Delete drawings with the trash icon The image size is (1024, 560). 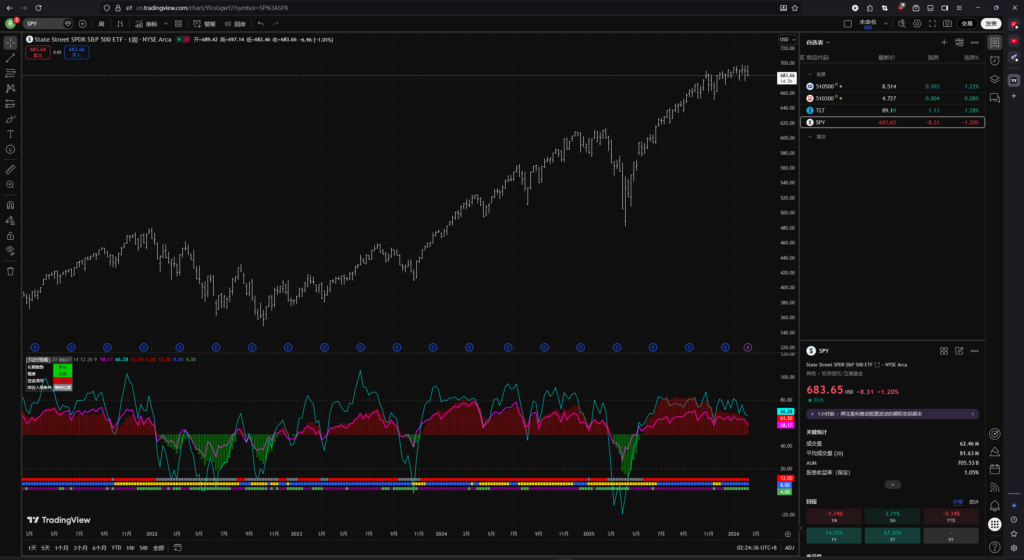click(10, 270)
